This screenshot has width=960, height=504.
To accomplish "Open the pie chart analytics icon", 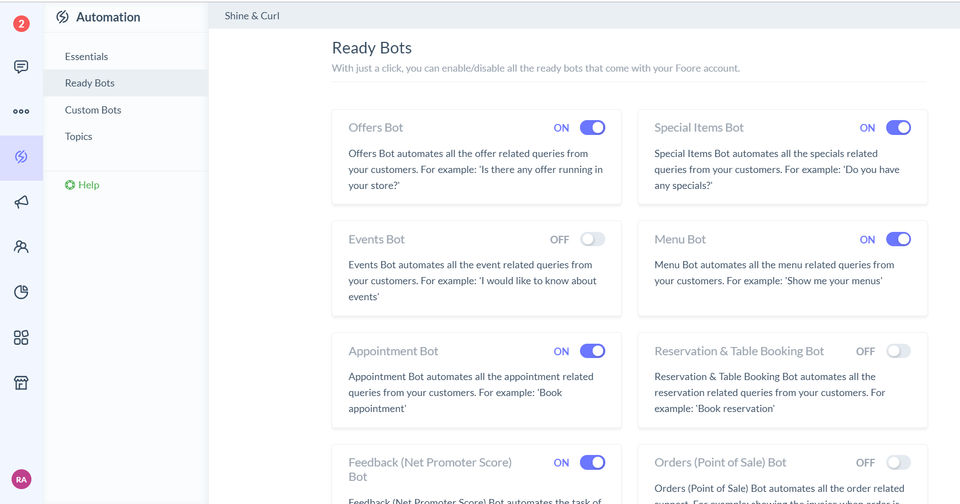I will coord(21,292).
